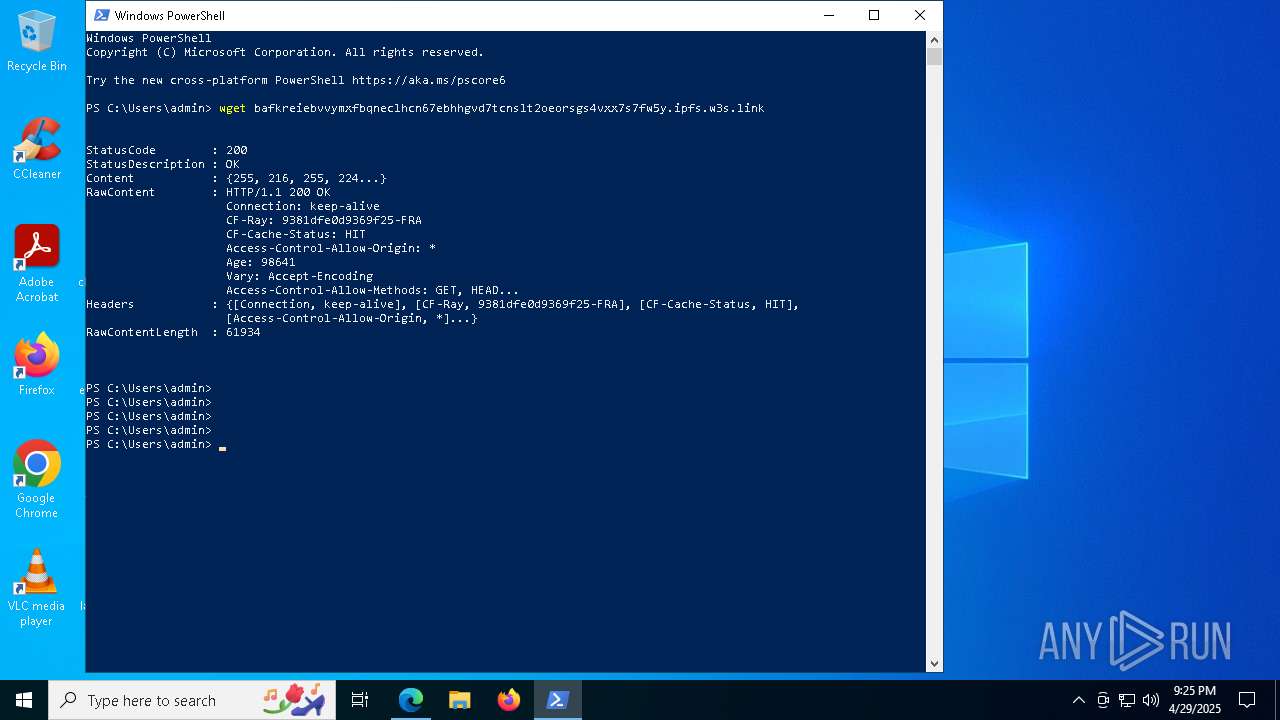This screenshot has width=1280, height=720.
Task: Open Firefox from the taskbar
Action: (509, 700)
